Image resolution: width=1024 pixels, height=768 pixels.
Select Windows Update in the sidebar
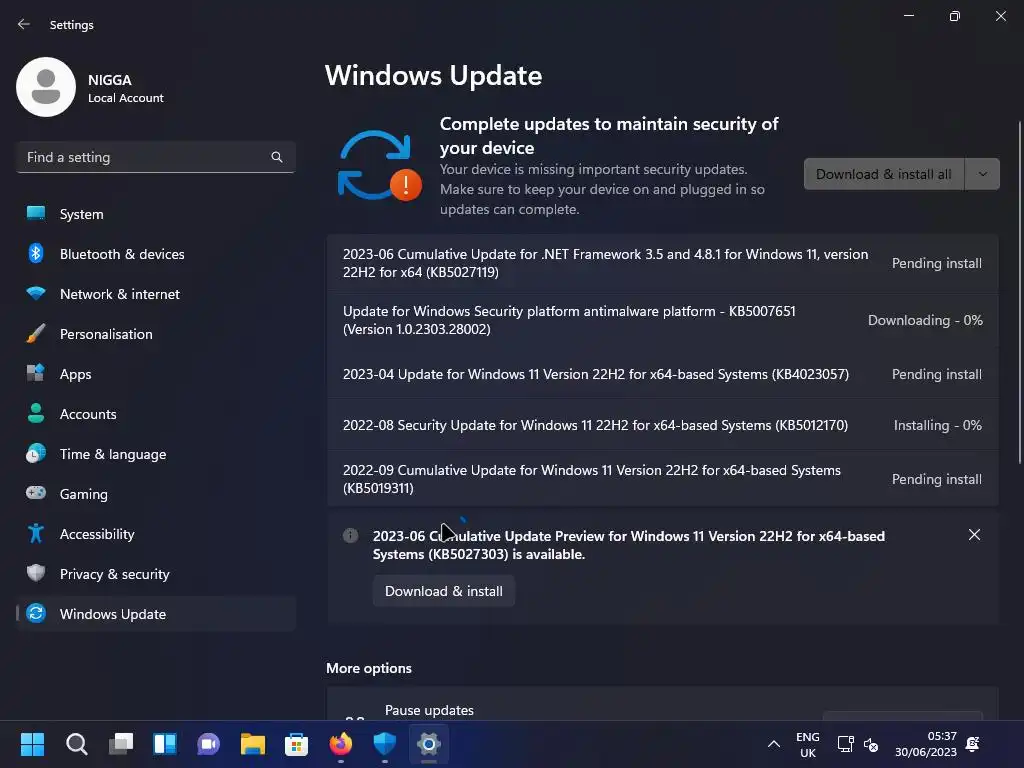155,614
